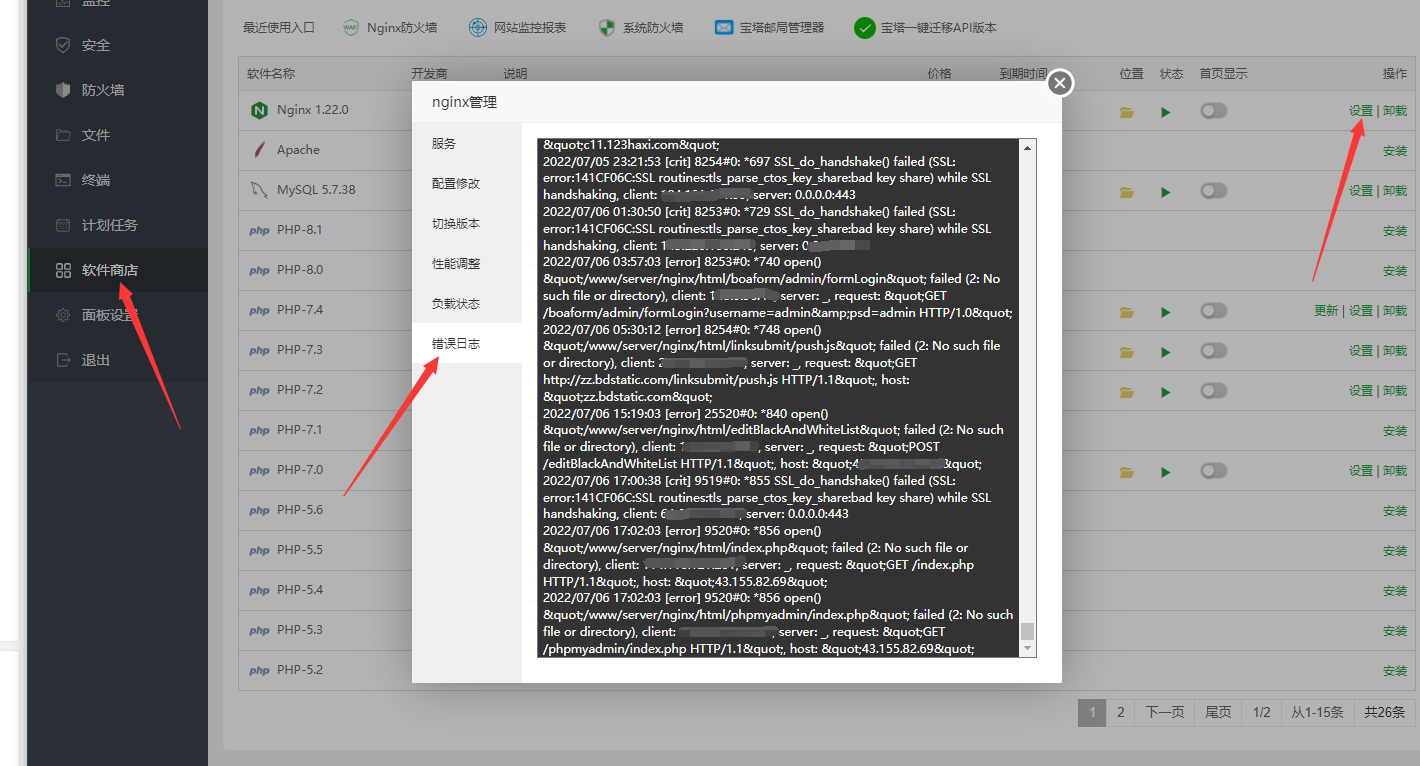Image resolution: width=1420 pixels, height=766 pixels.
Task: Jump to 尾页 in pagination
Action: (1218, 712)
